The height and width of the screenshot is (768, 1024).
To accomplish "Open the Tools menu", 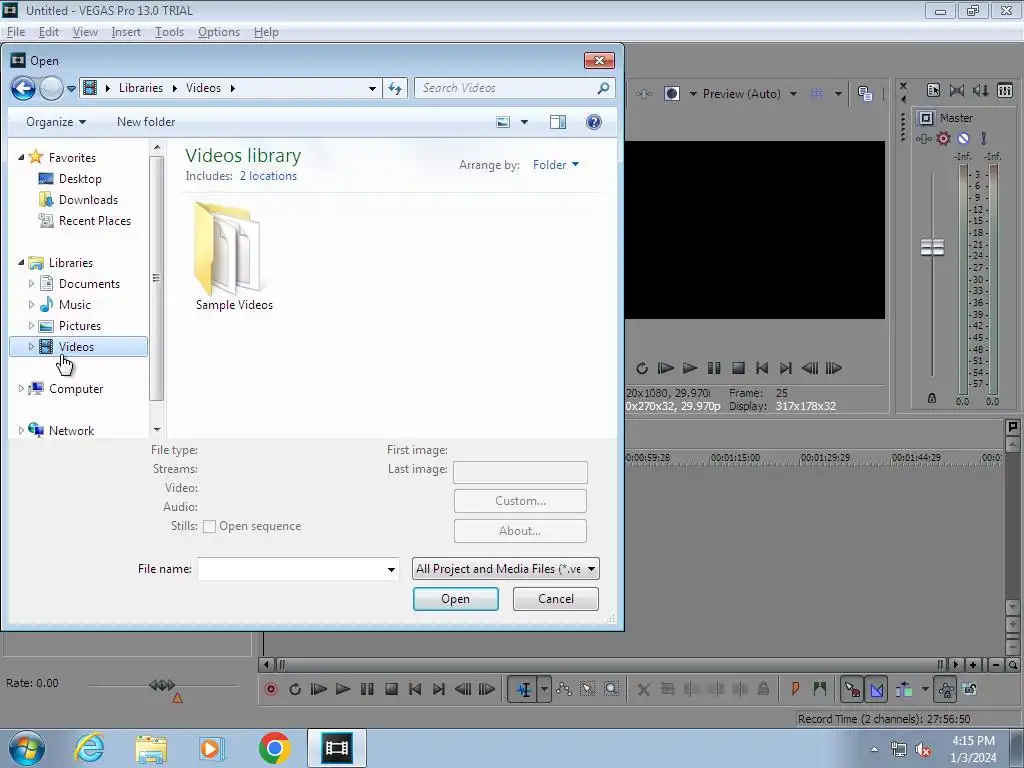I will (x=169, y=32).
